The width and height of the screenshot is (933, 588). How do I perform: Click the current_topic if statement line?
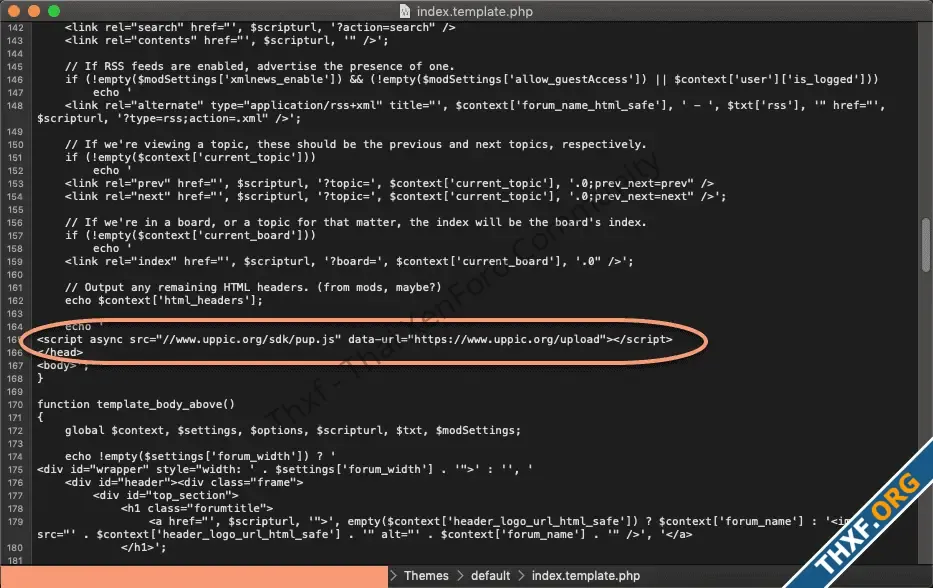[190, 157]
